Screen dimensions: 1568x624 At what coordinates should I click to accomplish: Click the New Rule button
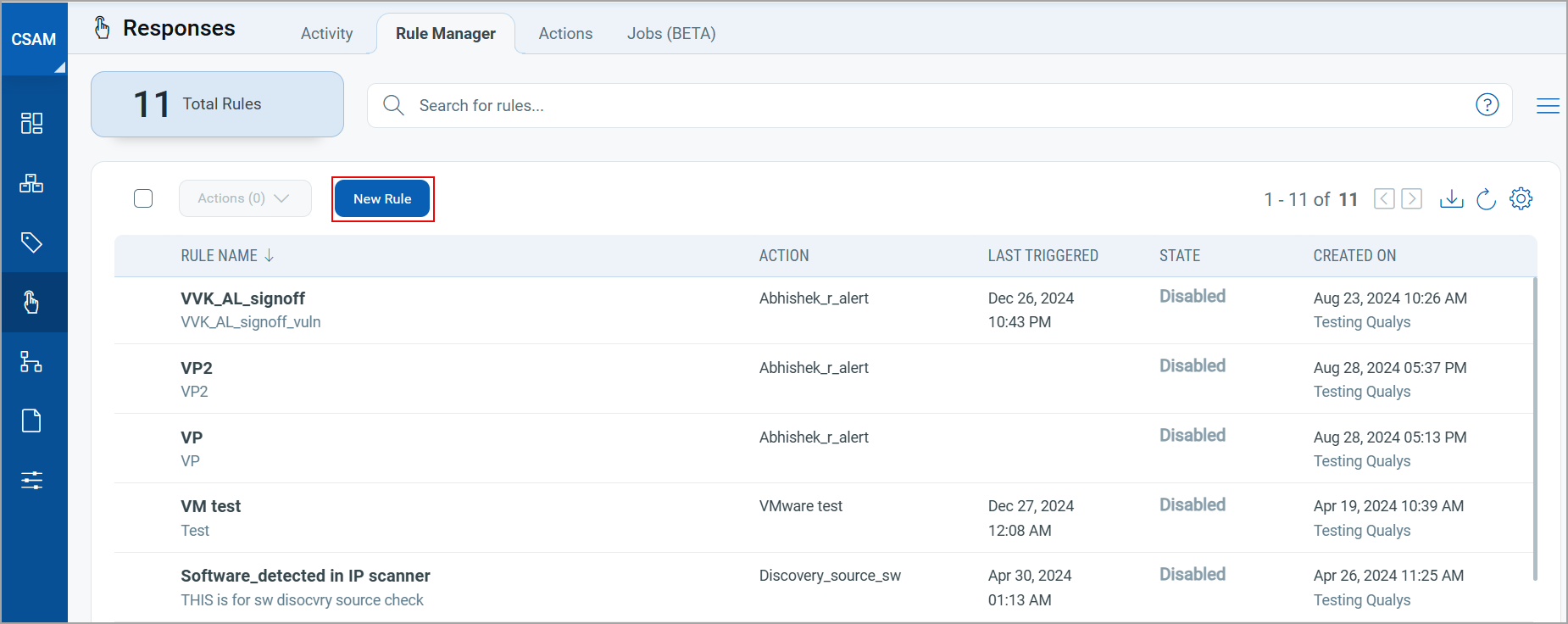pyautogui.click(x=382, y=199)
